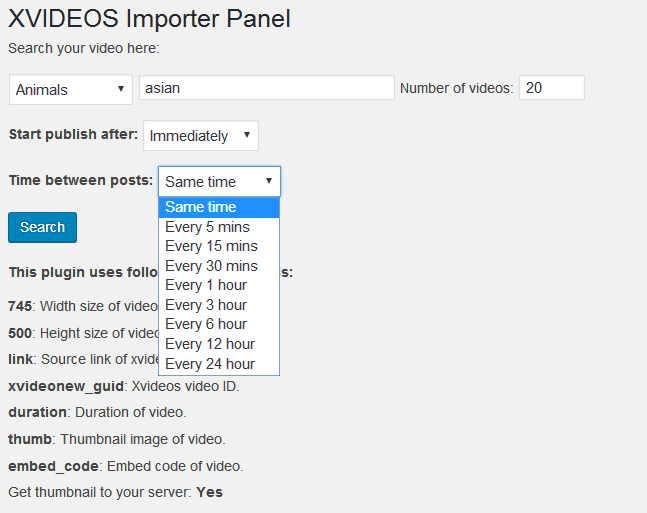The height and width of the screenshot is (513, 647).
Task: Click the 'Start publish after:' label
Action: pyautogui.click(x=73, y=135)
